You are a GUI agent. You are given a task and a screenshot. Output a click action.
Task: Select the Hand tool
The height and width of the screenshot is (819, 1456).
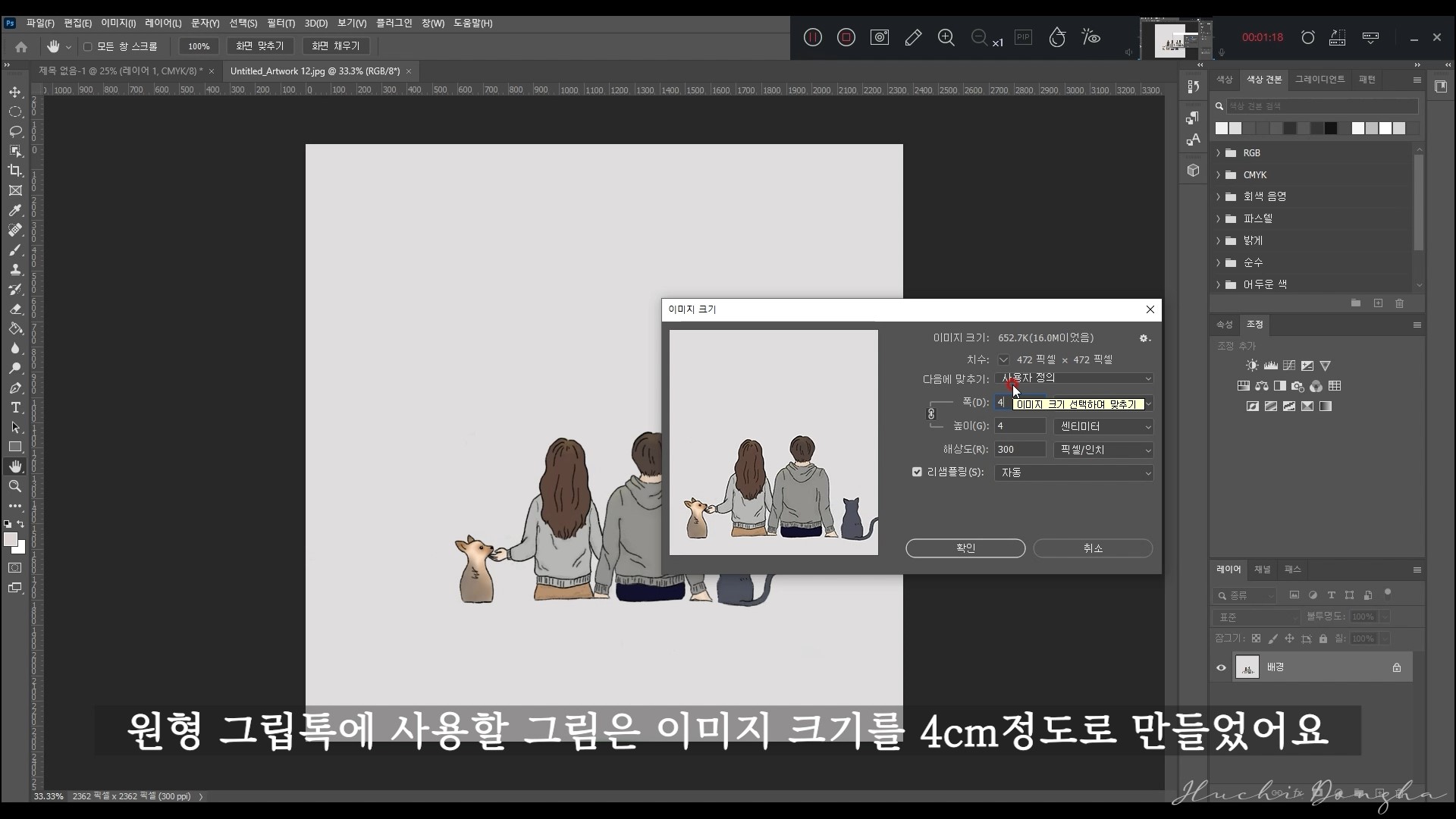pyautogui.click(x=15, y=466)
